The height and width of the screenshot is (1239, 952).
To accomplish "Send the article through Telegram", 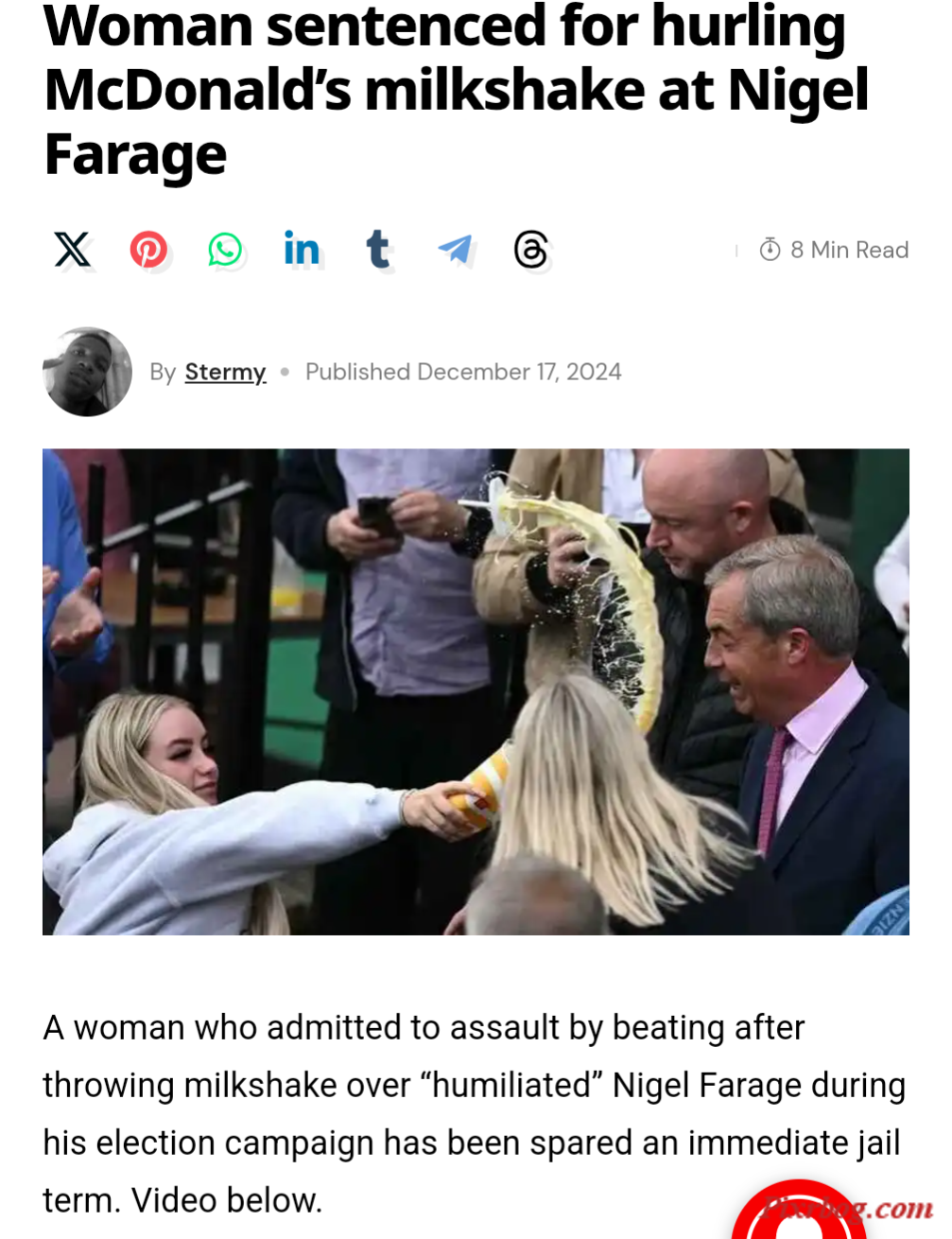I will pos(455,250).
